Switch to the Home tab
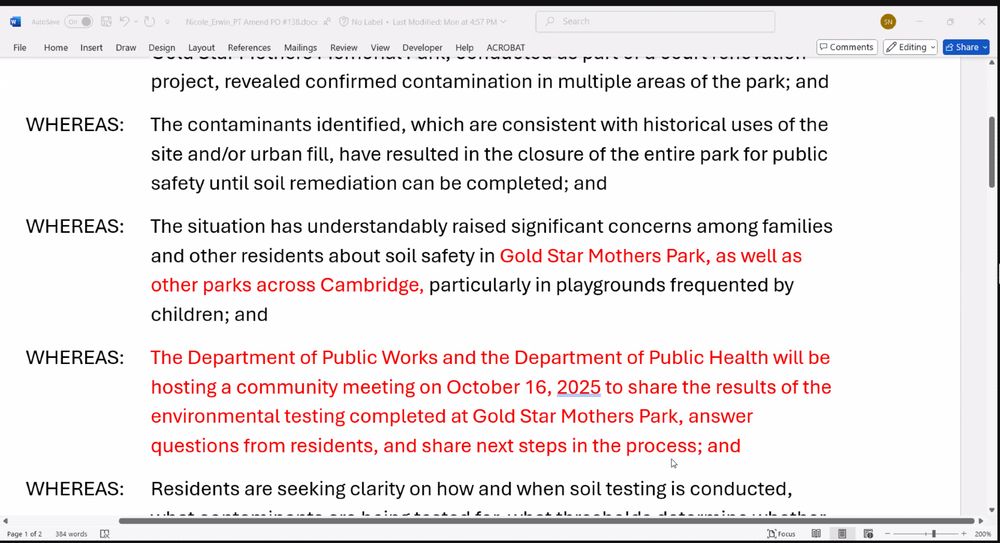 point(55,47)
